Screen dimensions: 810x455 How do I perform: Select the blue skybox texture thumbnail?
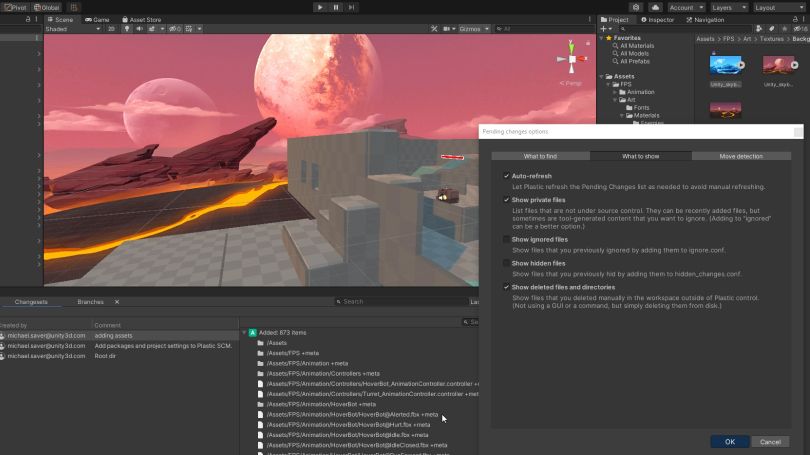pos(724,66)
